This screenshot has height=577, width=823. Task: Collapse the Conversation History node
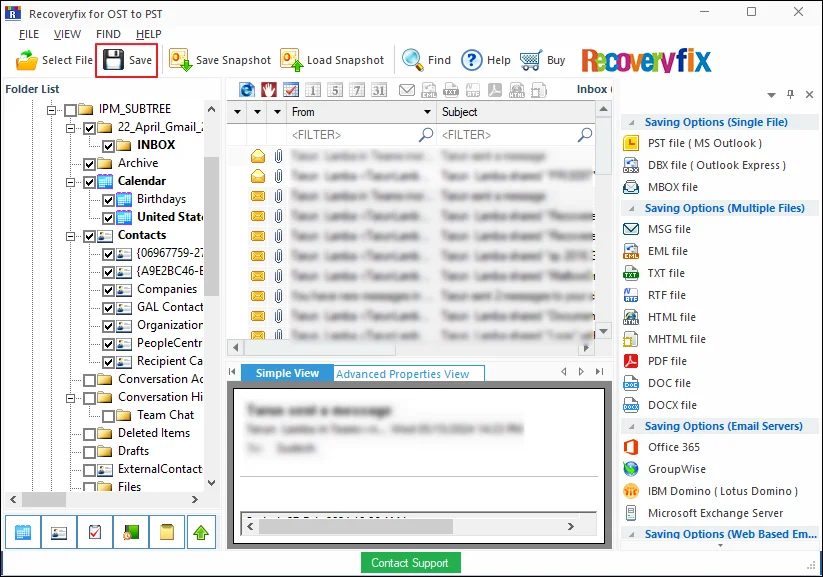point(70,398)
